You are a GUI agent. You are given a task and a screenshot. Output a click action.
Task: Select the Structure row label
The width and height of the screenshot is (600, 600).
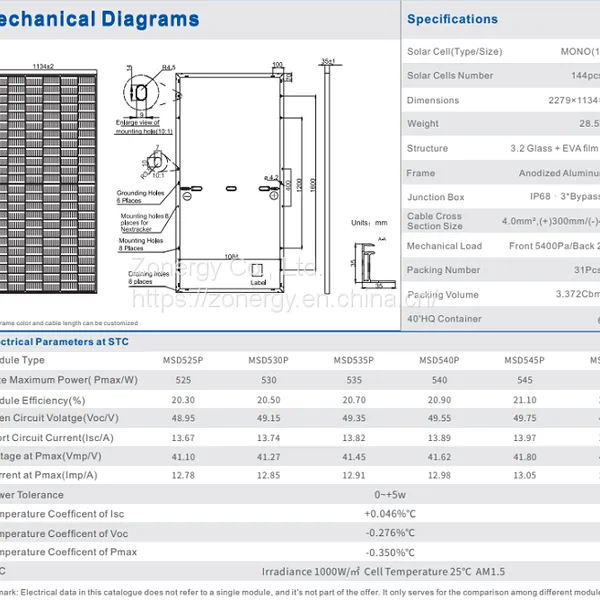(427, 148)
